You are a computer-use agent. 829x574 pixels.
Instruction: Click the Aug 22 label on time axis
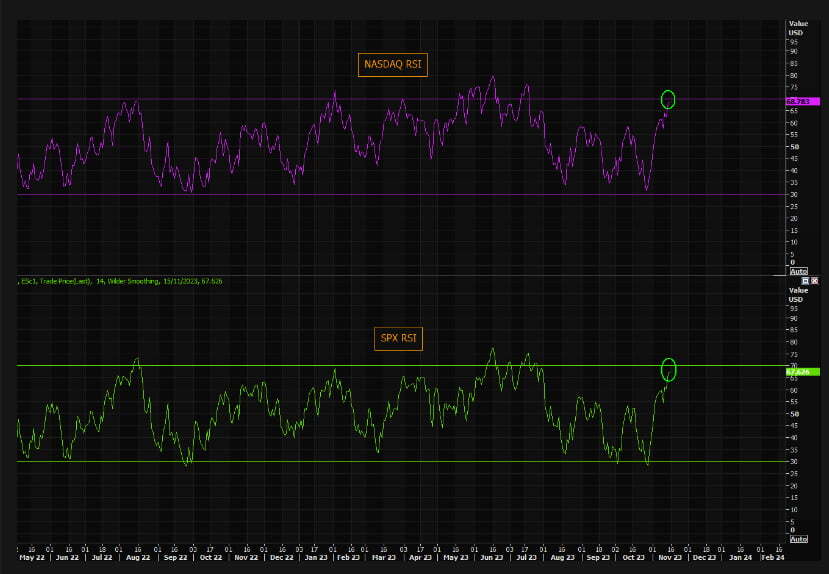[138, 558]
